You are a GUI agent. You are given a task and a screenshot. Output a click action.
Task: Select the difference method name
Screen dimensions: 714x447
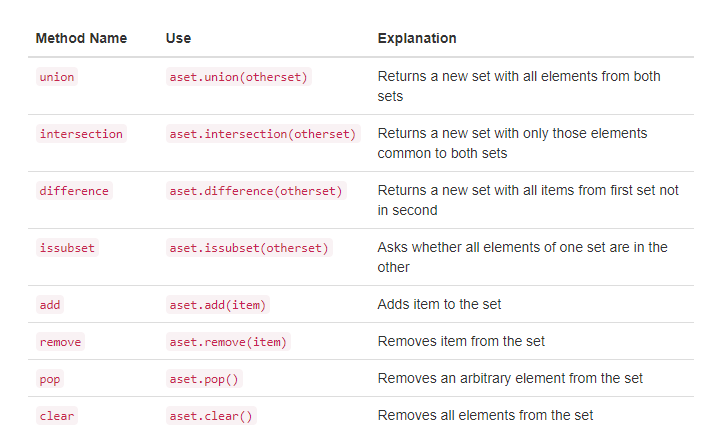(x=73, y=191)
